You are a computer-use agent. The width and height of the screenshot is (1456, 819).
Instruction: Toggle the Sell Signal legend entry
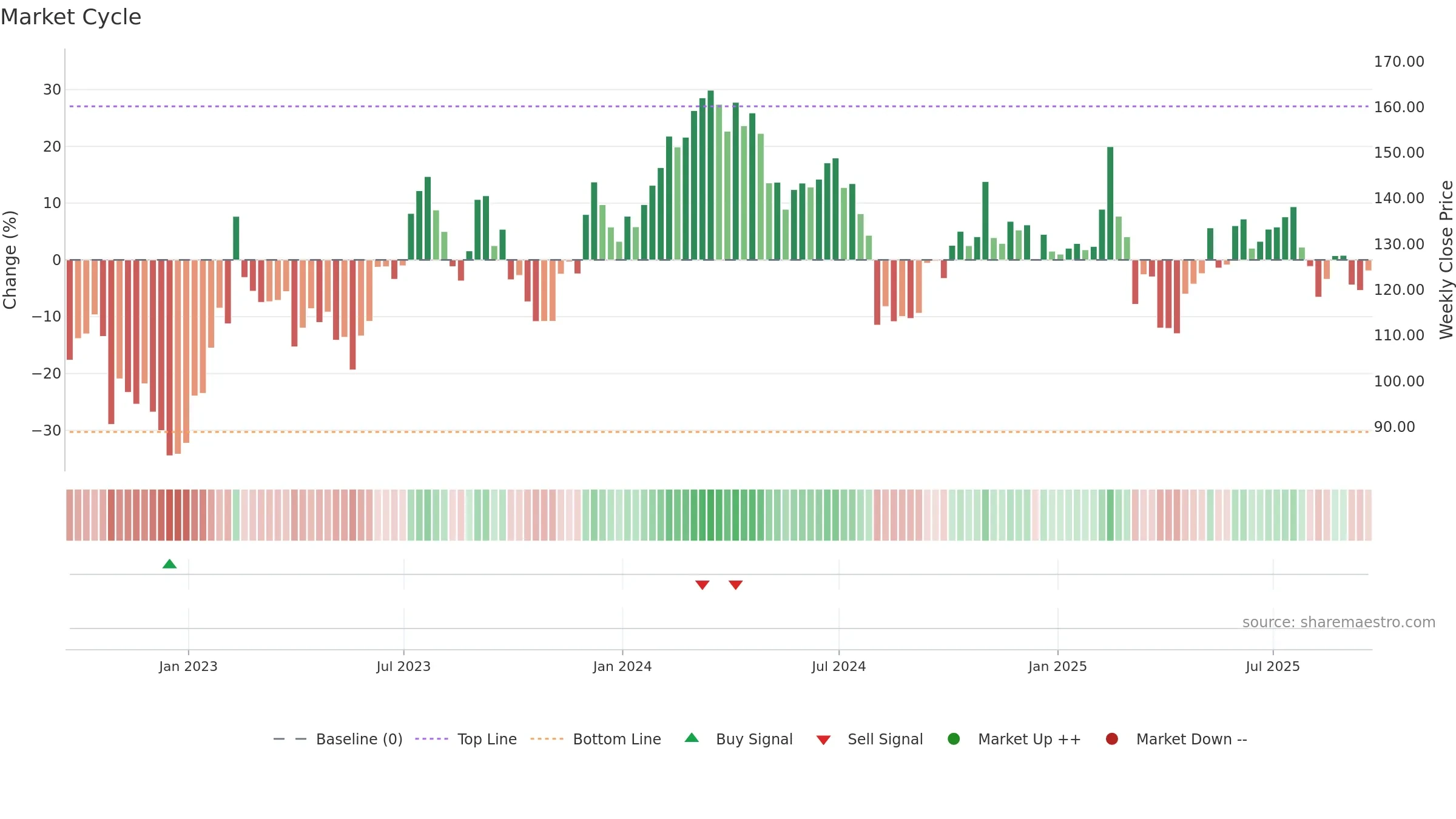point(869,739)
